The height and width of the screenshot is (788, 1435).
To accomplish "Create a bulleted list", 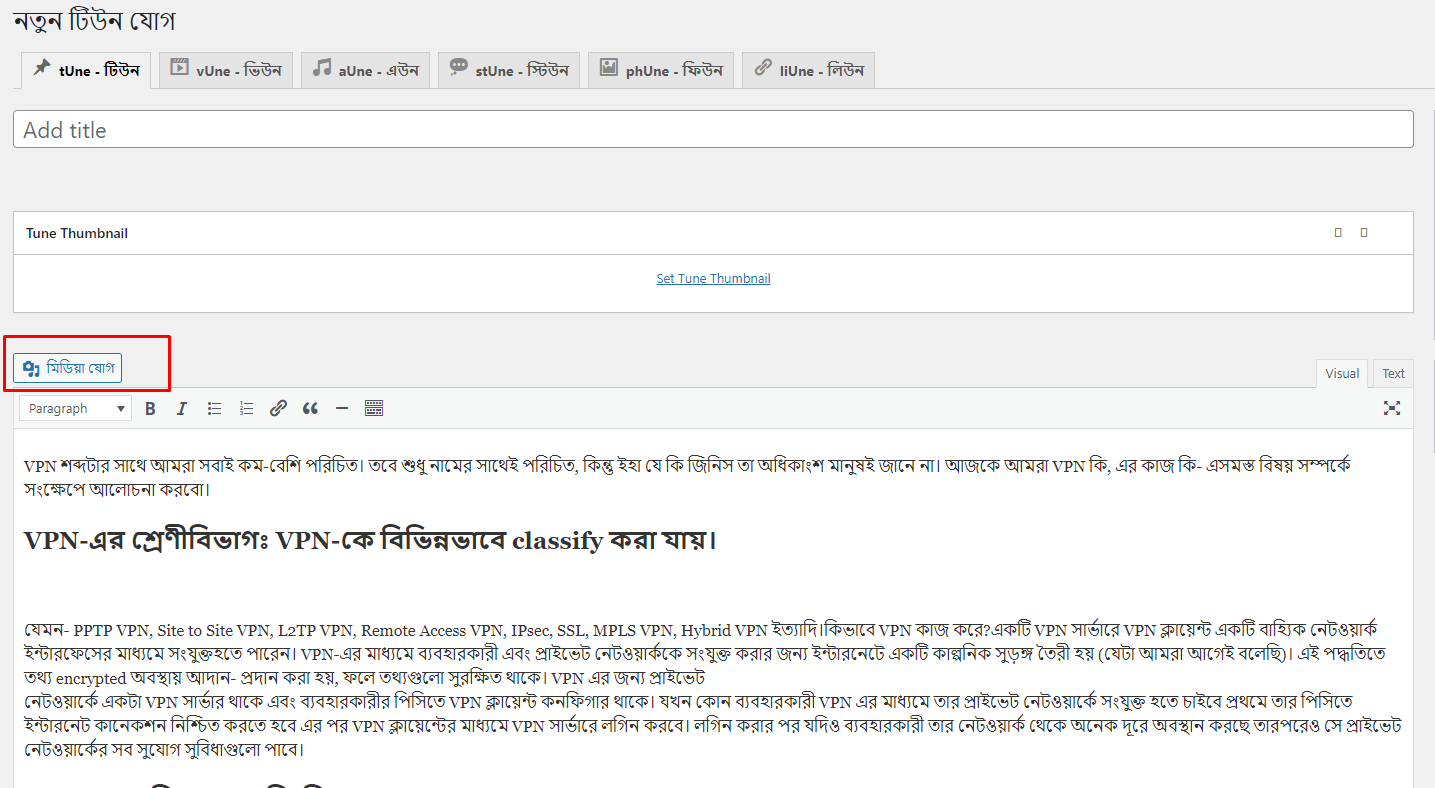I will 214,407.
